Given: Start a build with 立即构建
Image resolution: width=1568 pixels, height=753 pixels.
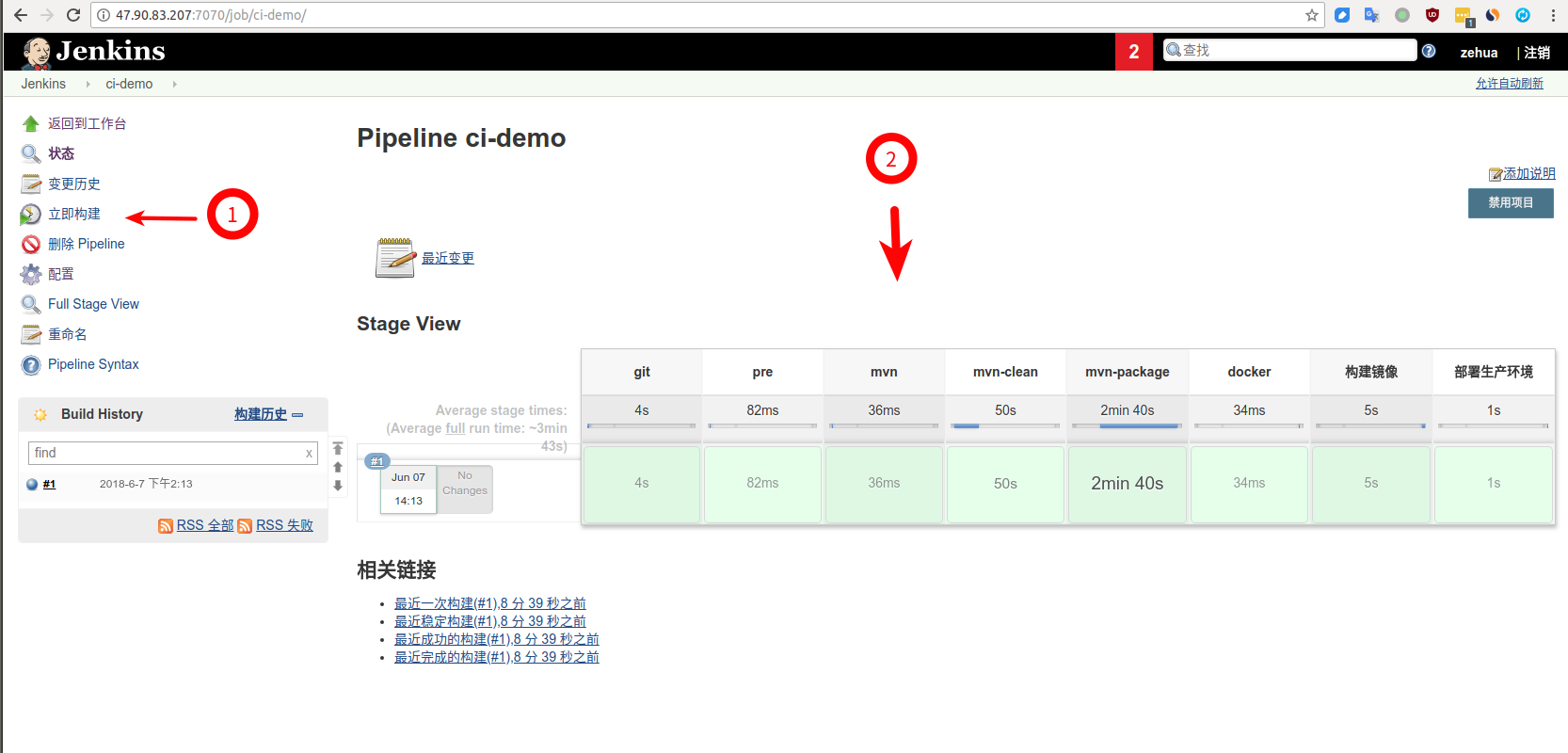Looking at the screenshot, I should 74,214.
